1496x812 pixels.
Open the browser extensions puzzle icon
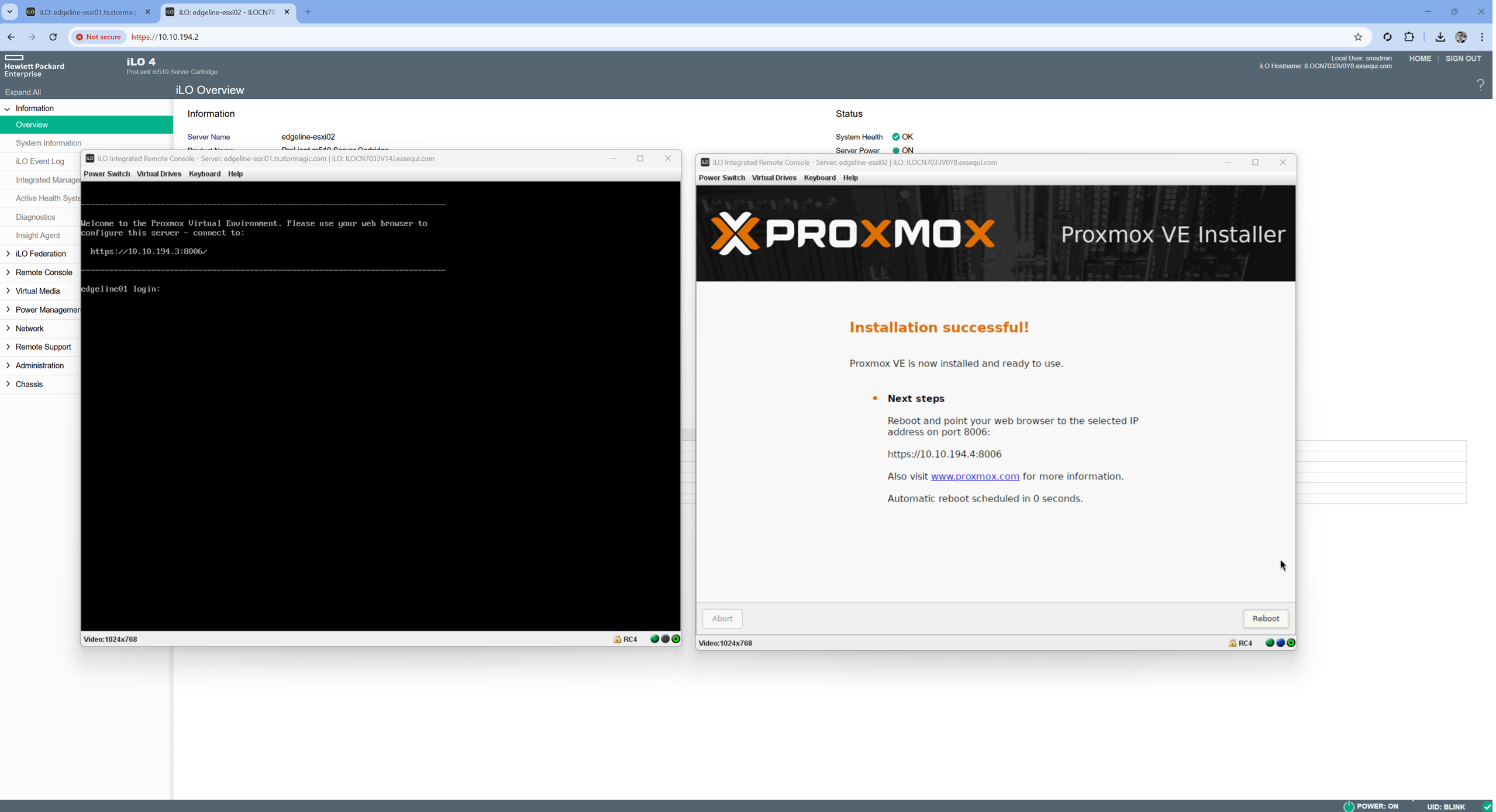[1409, 37]
